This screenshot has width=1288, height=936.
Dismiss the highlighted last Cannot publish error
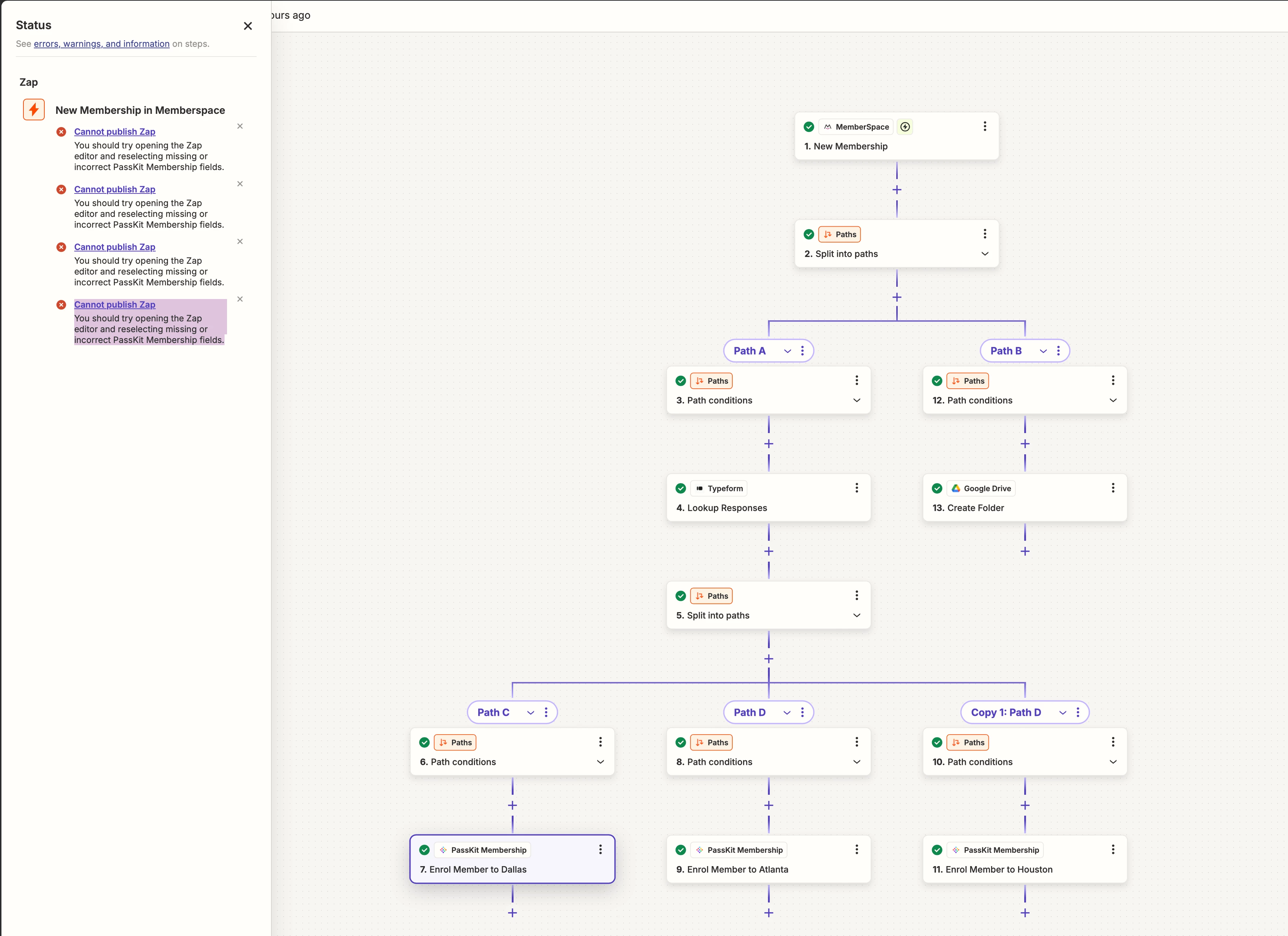point(240,299)
